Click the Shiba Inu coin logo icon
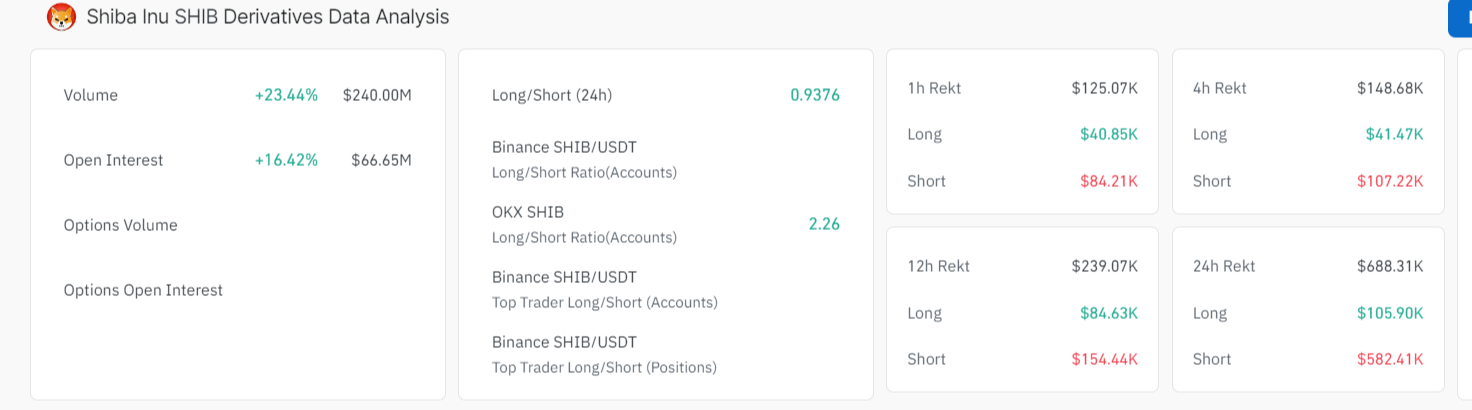This screenshot has width=1472, height=410. 62,17
